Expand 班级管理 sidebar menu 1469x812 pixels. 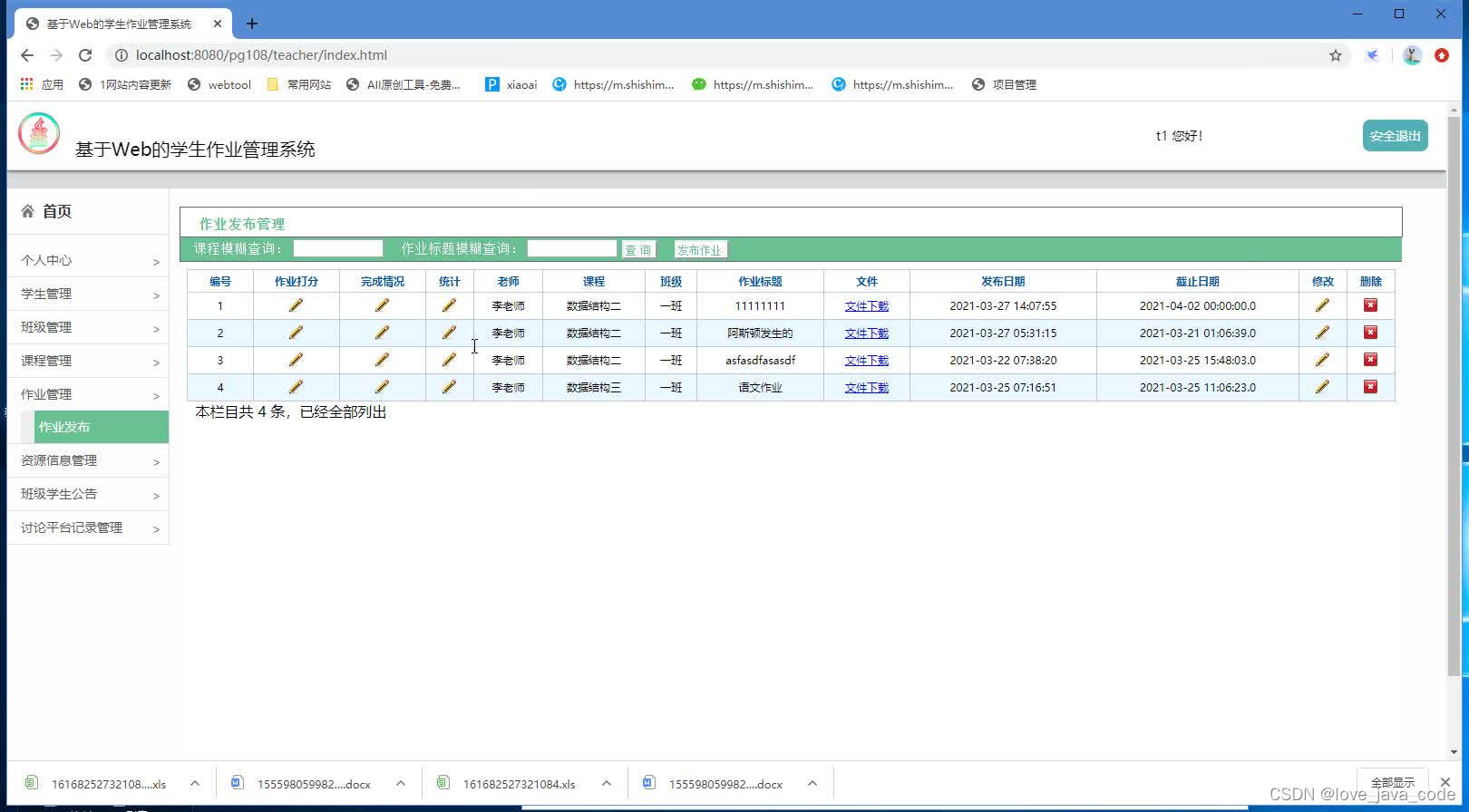88,327
